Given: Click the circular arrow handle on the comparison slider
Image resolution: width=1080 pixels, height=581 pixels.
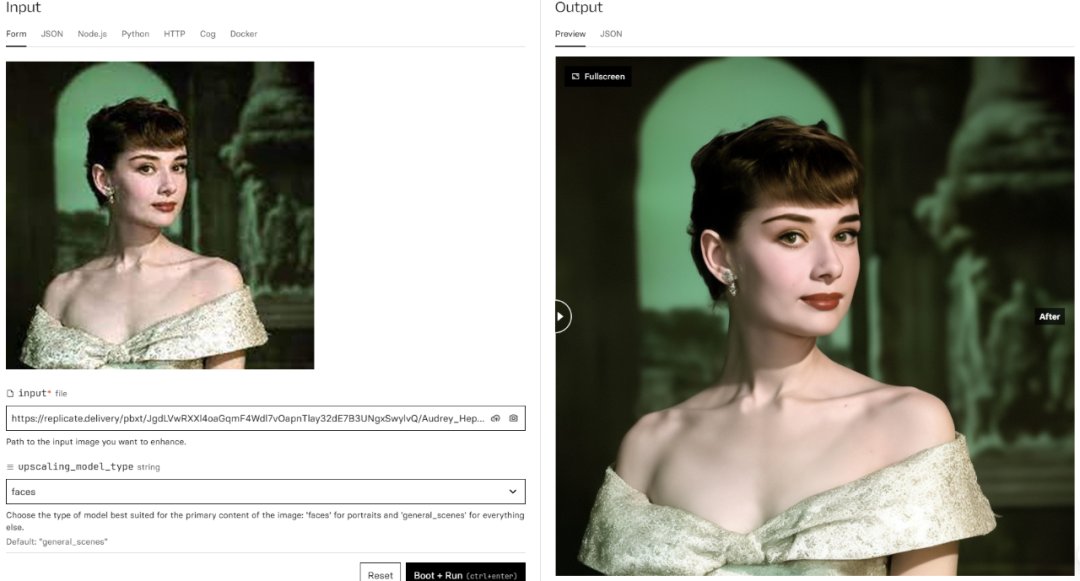Looking at the screenshot, I should (x=558, y=315).
